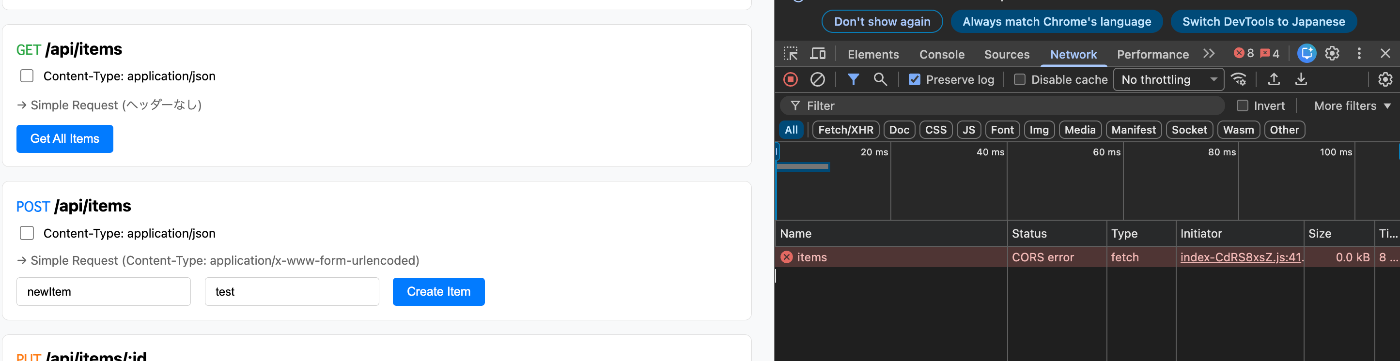Toggle the network filter funnel icon
The width and height of the screenshot is (1400, 361).
tap(853, 79)
